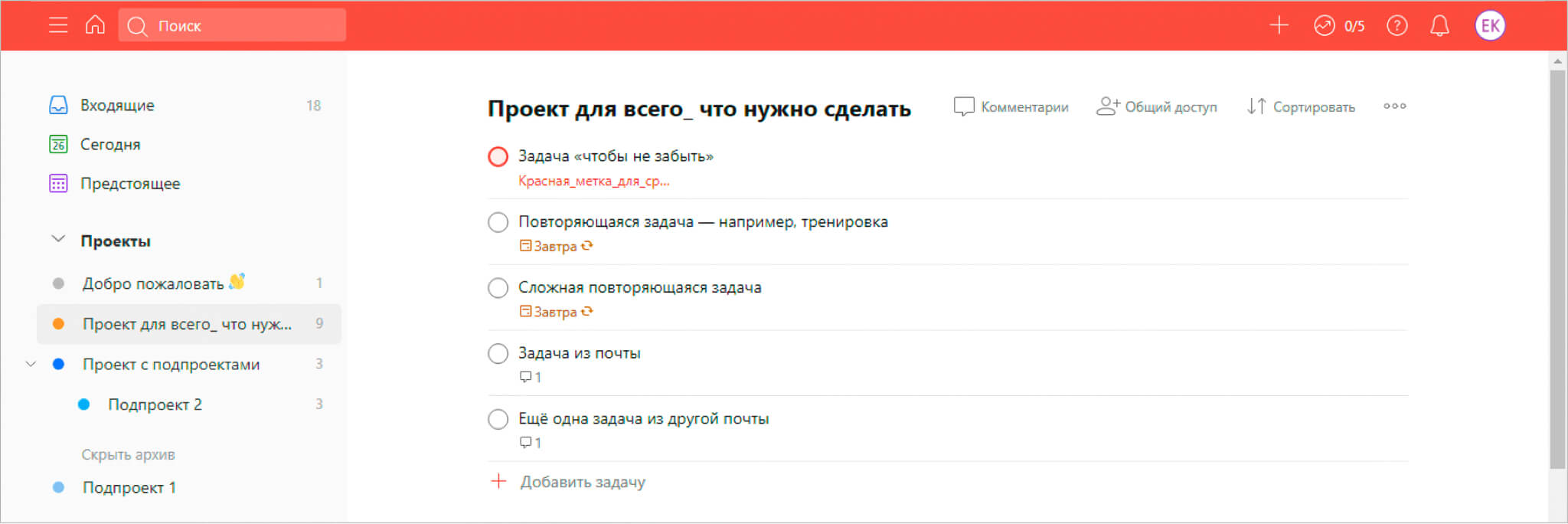Viewport: 1568px width, 524px height.
Task: Open Задача из почты text
Action: (579, 353)
